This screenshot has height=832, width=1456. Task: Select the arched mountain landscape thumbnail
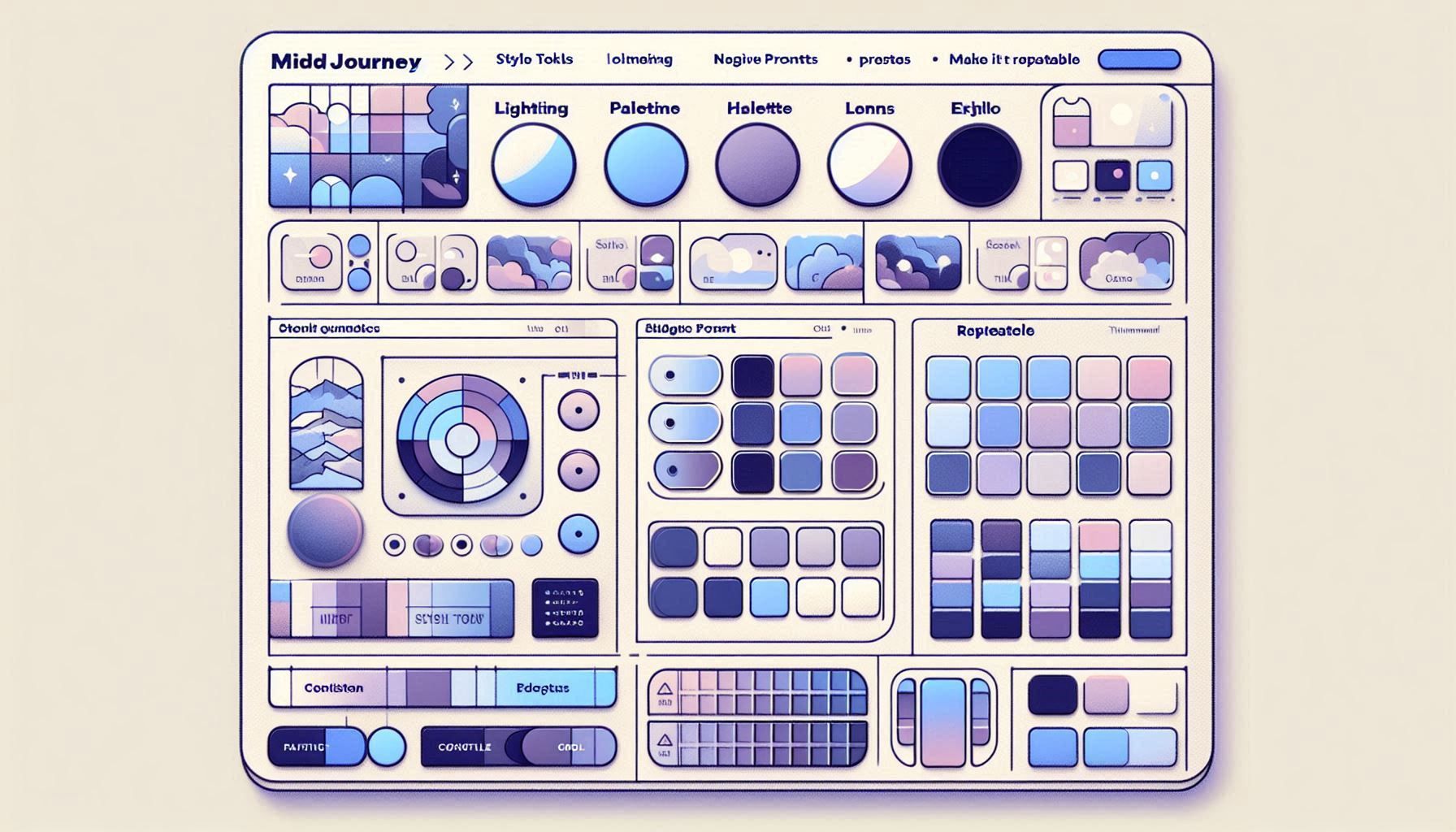pyautogui.click(x=326, y=423)
